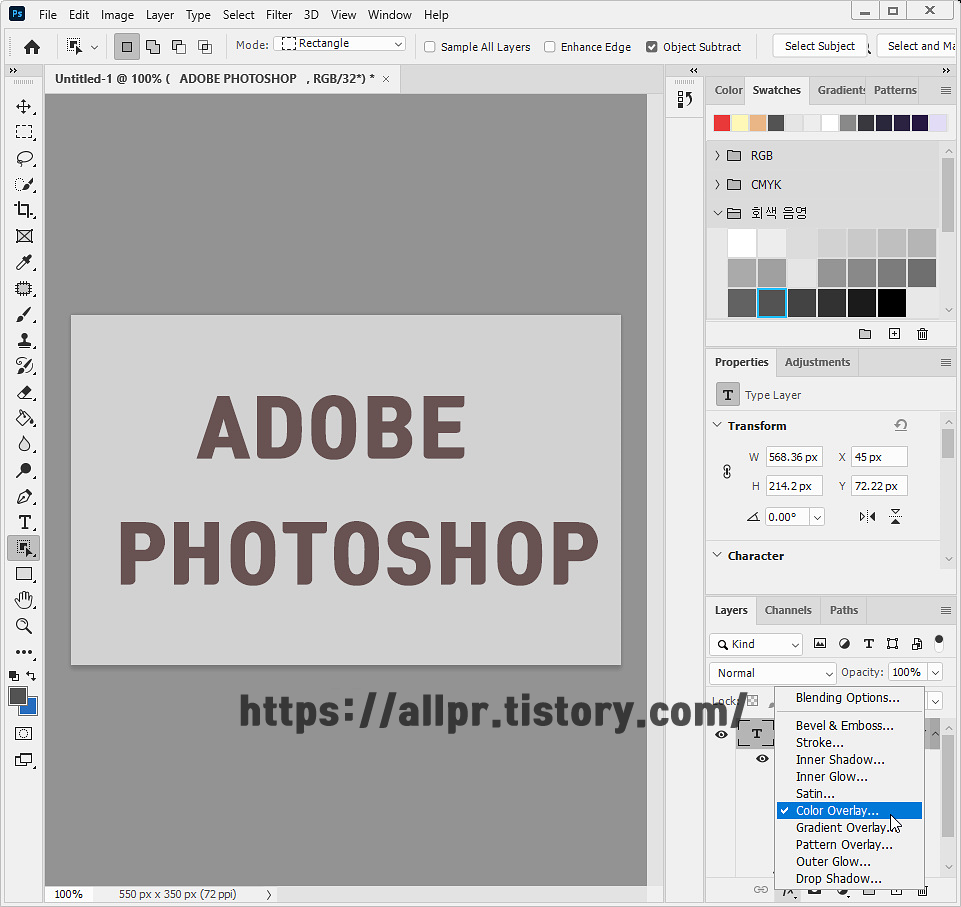The image size is (961, 907).
Task: Collapse the Transform section
Action: [717, 425]
